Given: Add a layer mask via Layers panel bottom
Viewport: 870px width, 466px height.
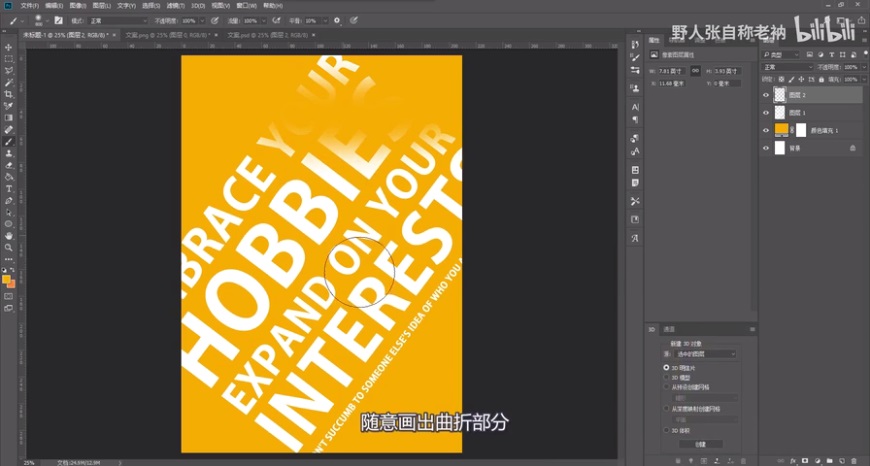Looking at the screenshot, I should [805, 460].
